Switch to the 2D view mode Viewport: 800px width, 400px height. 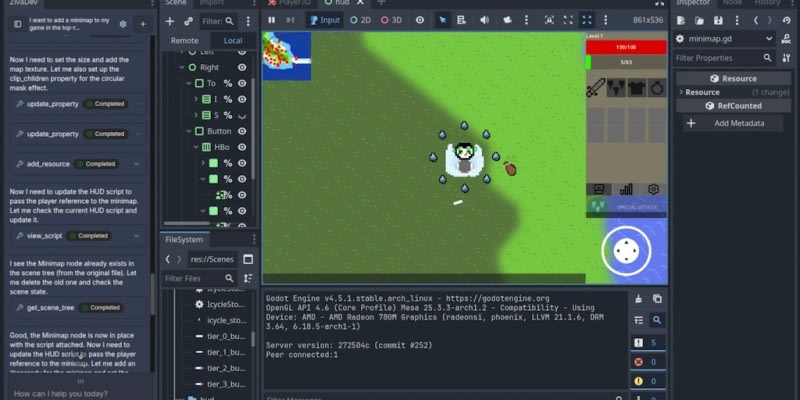coord(359,20)
